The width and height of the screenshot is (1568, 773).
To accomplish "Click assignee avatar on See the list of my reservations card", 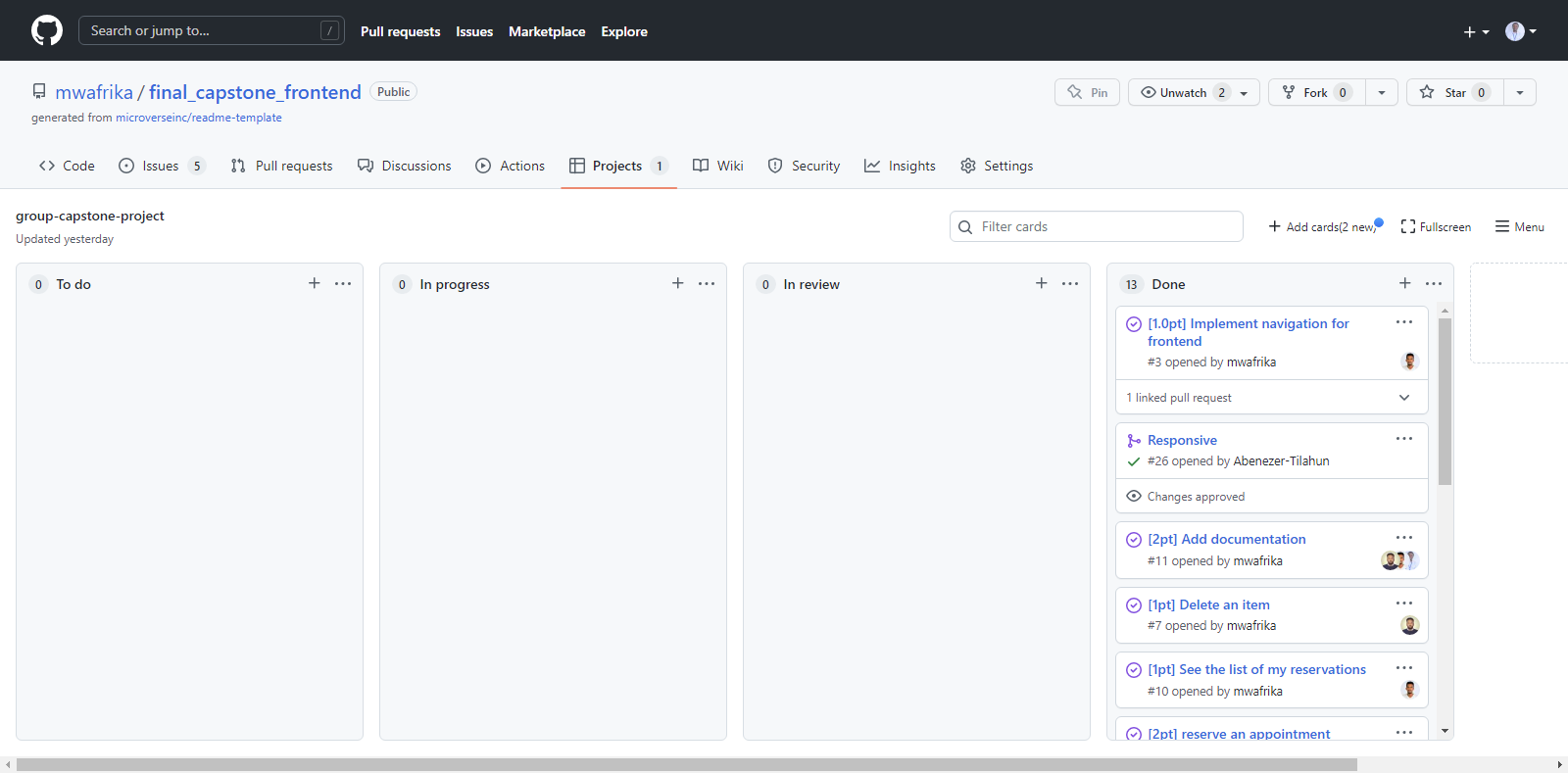I will (1410, 690).
